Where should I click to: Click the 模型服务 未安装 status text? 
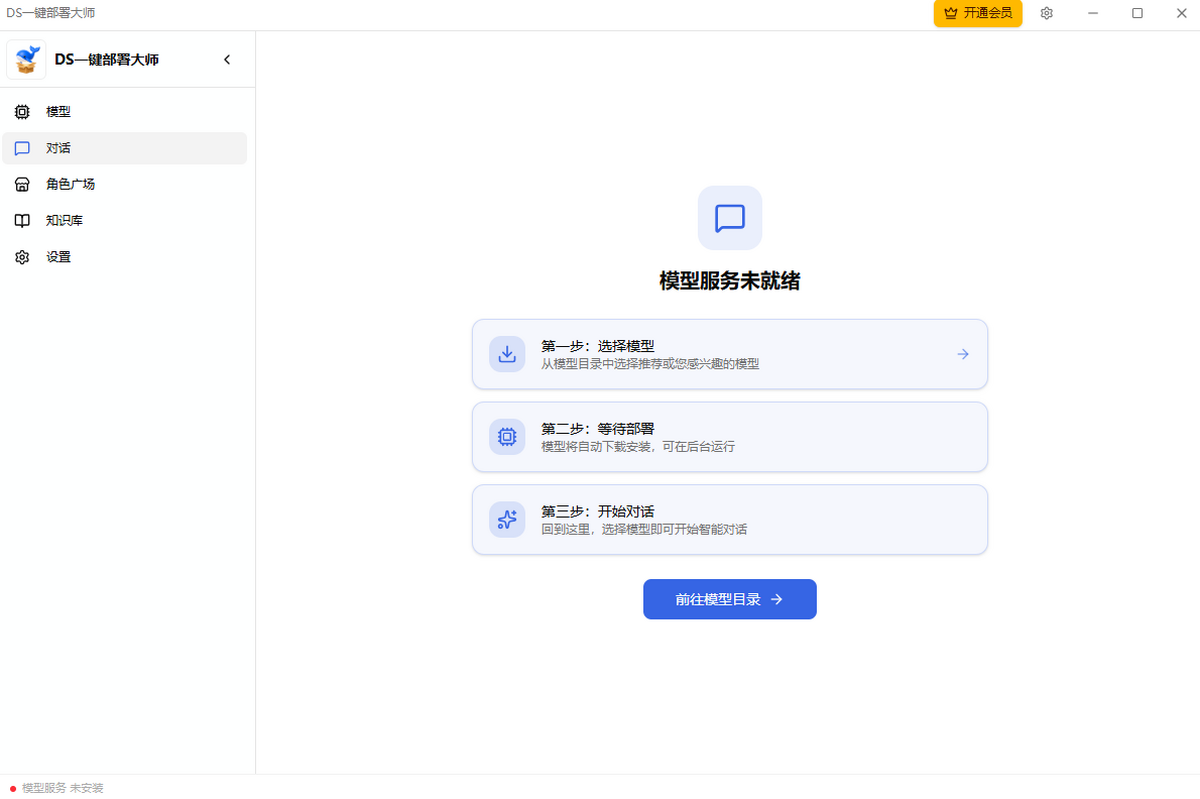(63, 788)
